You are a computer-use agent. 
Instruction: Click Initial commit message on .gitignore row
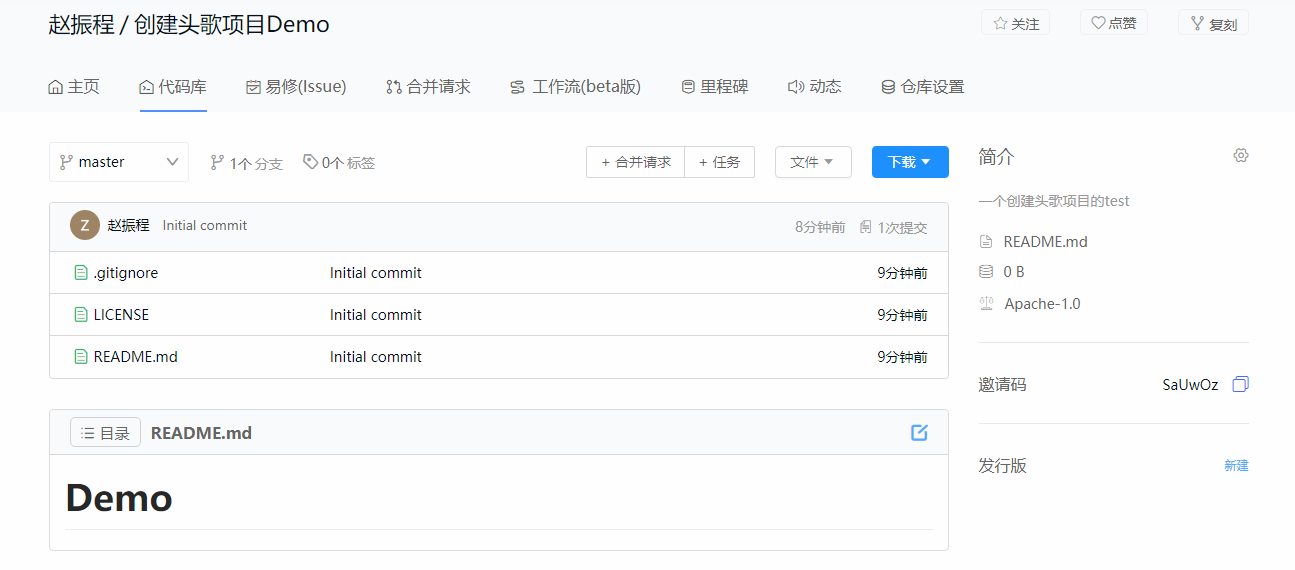376,273
